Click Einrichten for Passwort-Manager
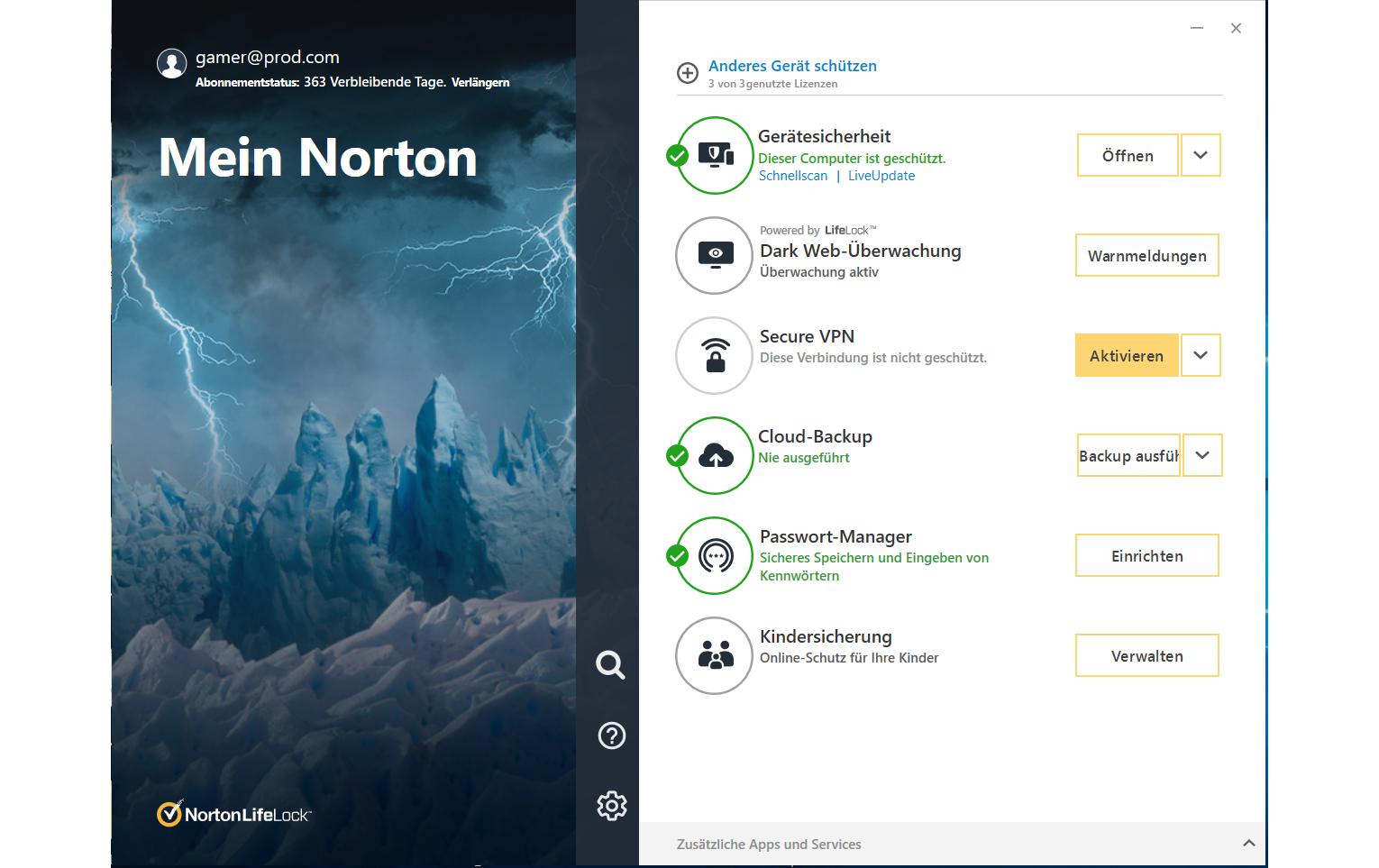1379x868 pixels. coord(1146,555)
